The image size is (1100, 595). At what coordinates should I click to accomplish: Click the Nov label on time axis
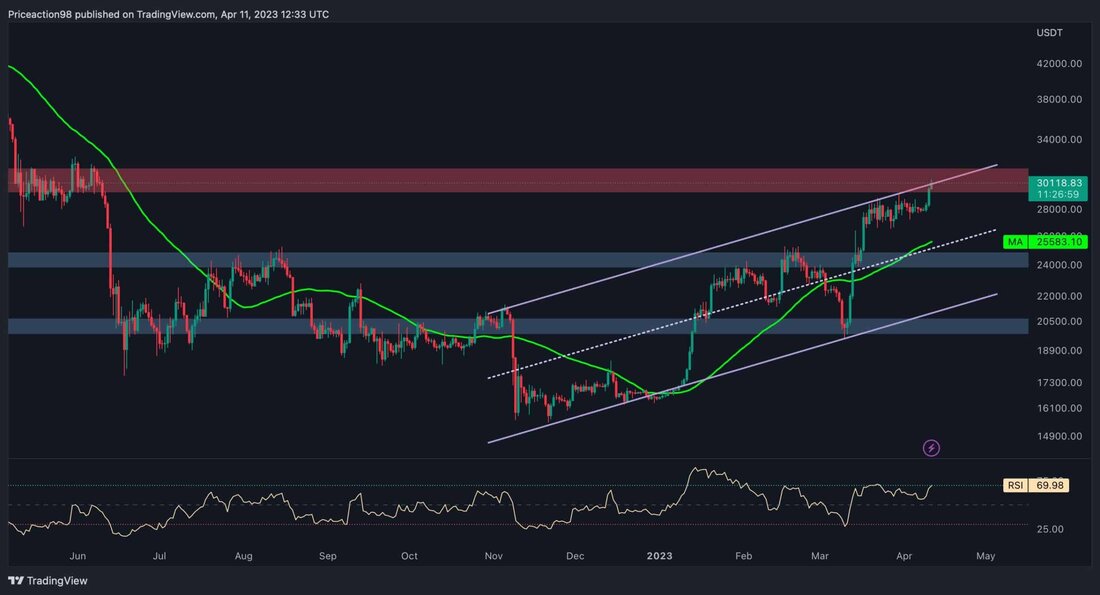(x=493, y=556)
